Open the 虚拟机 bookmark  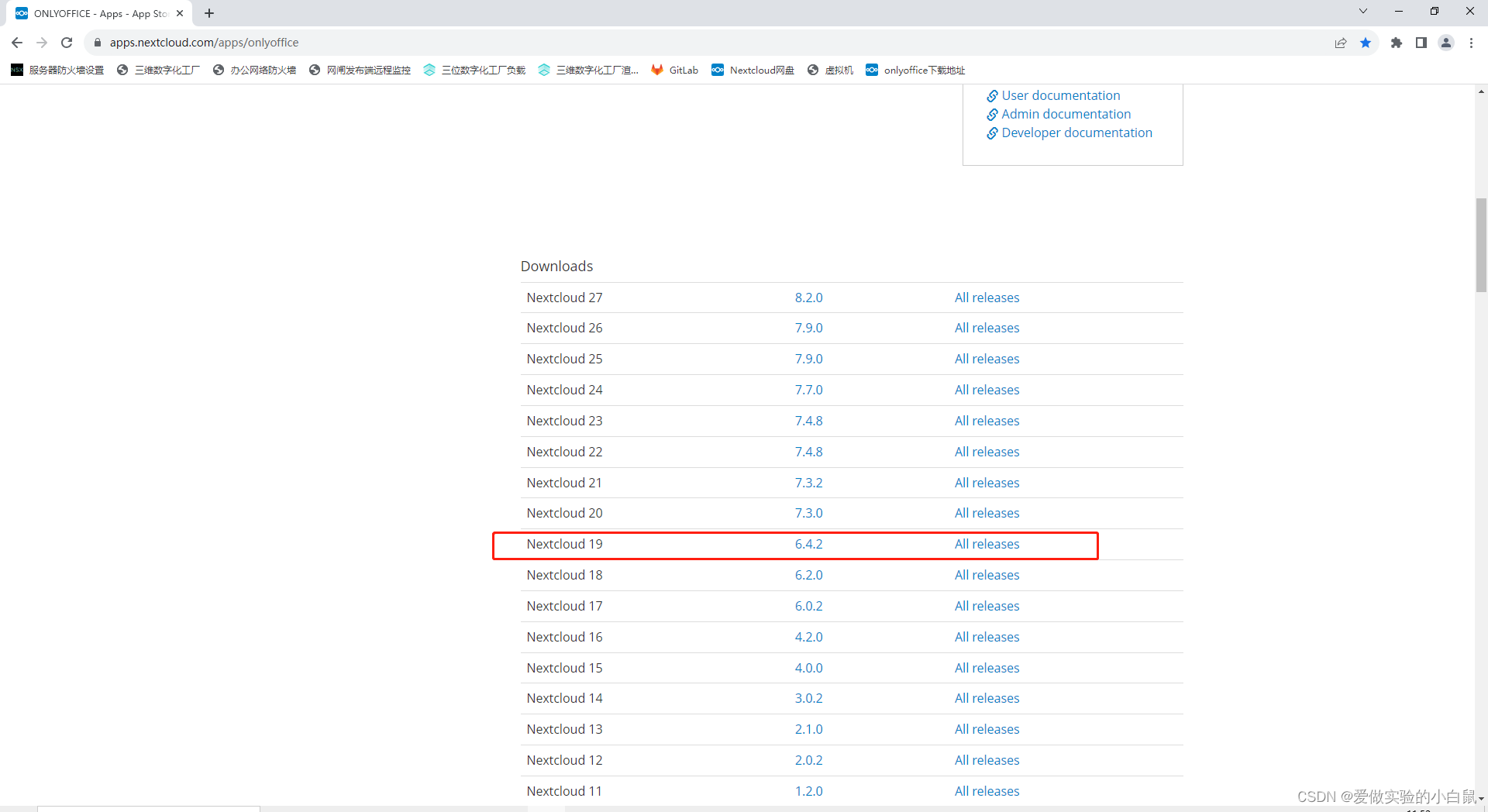831,70
